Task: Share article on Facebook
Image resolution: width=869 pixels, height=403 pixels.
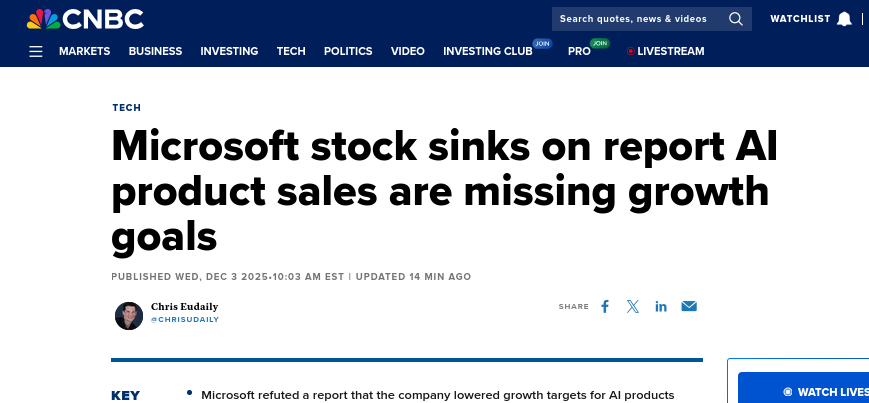Action: [605, 306]
